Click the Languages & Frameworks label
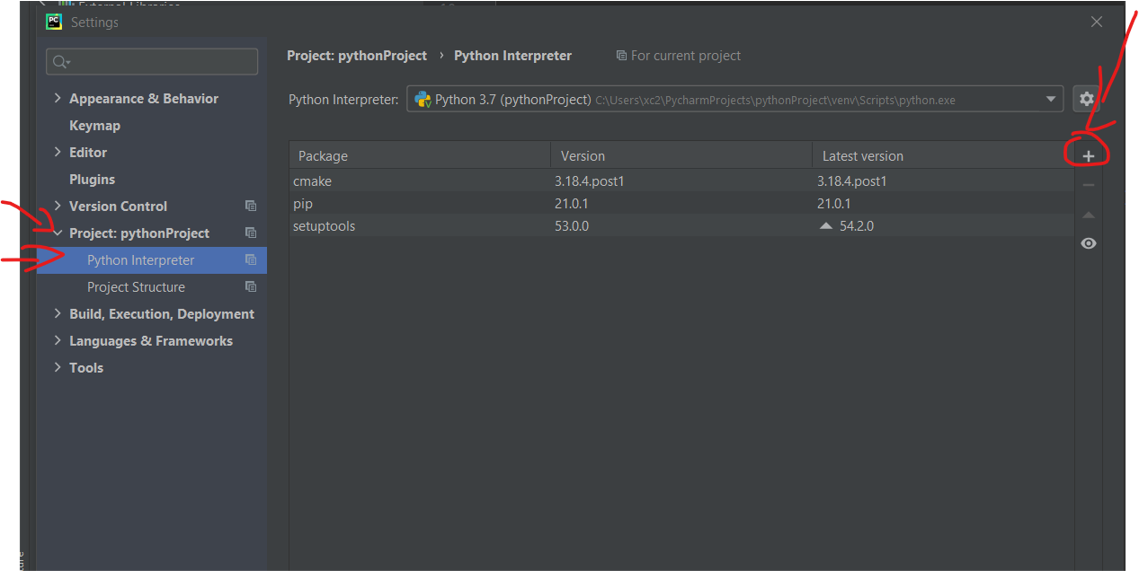This screenshot has width=1139, height=571. [151, 341]
